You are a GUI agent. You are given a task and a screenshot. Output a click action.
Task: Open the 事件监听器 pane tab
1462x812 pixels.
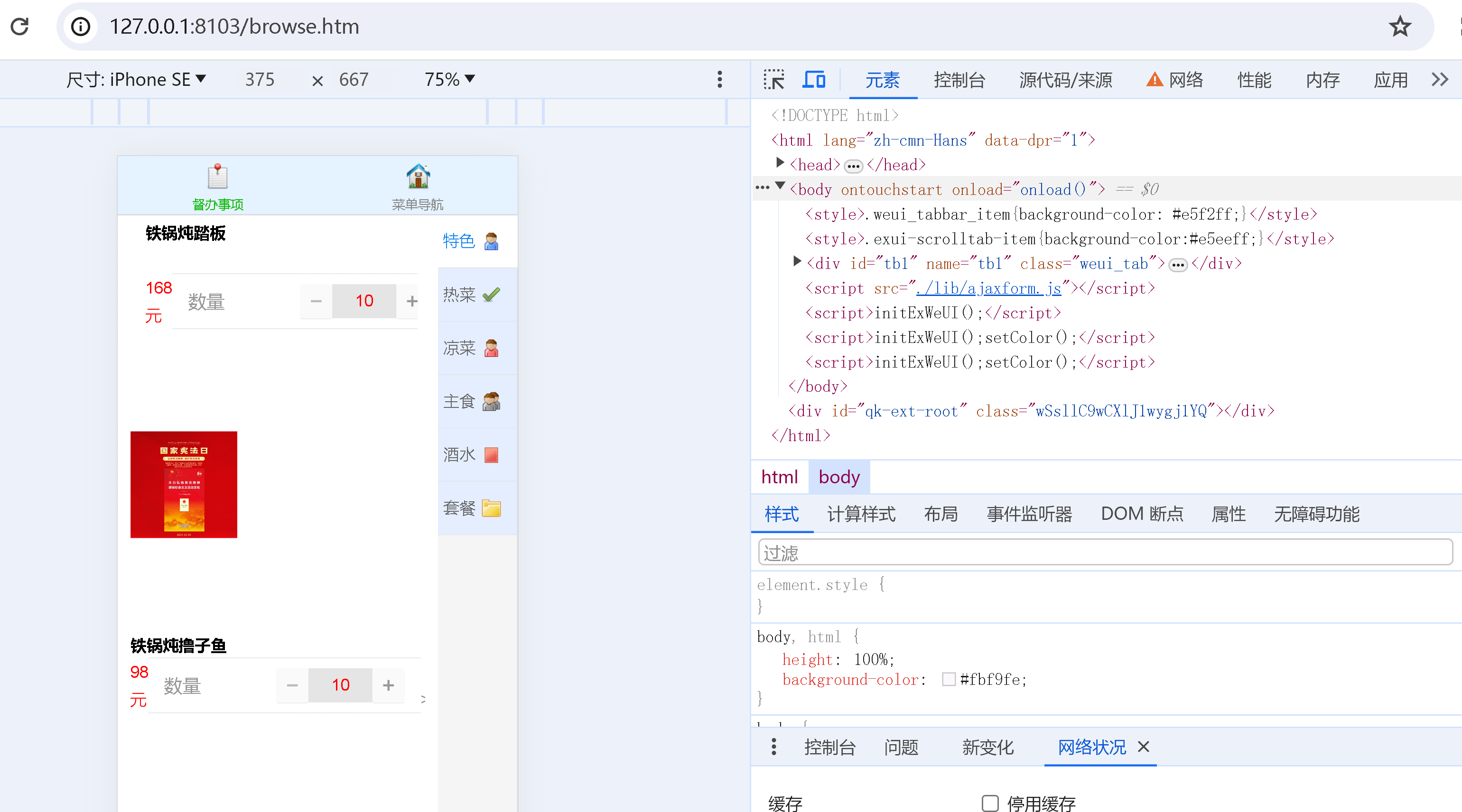(1030, 514)
